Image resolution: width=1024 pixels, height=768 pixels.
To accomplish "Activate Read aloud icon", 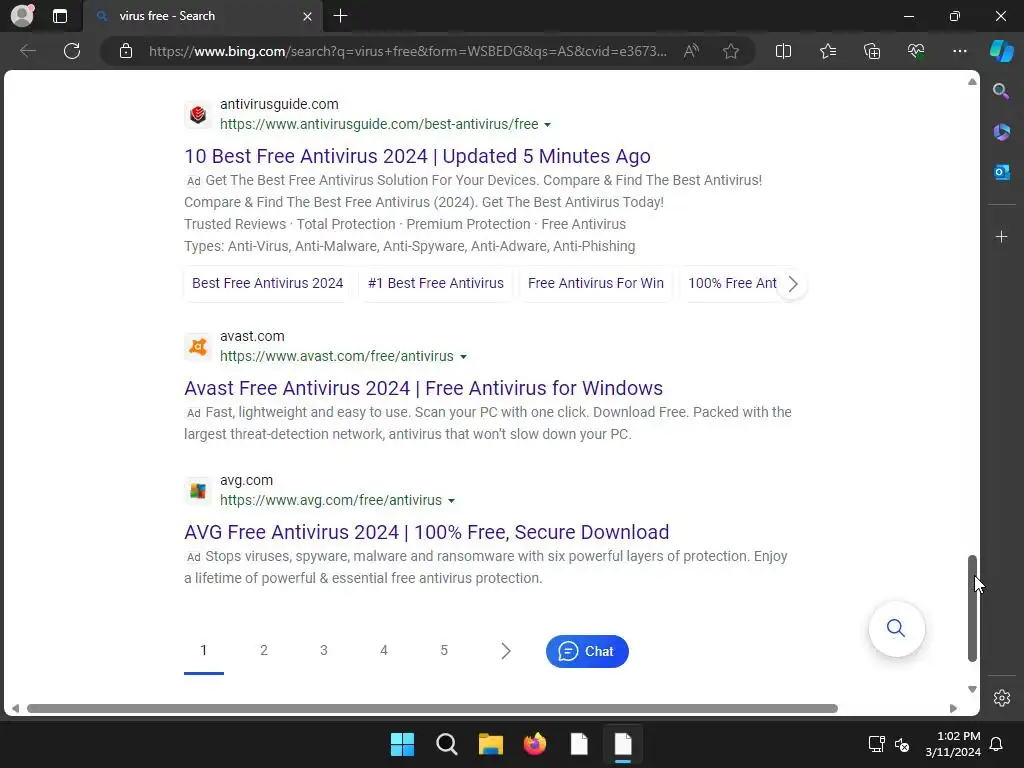I will 691,51.
